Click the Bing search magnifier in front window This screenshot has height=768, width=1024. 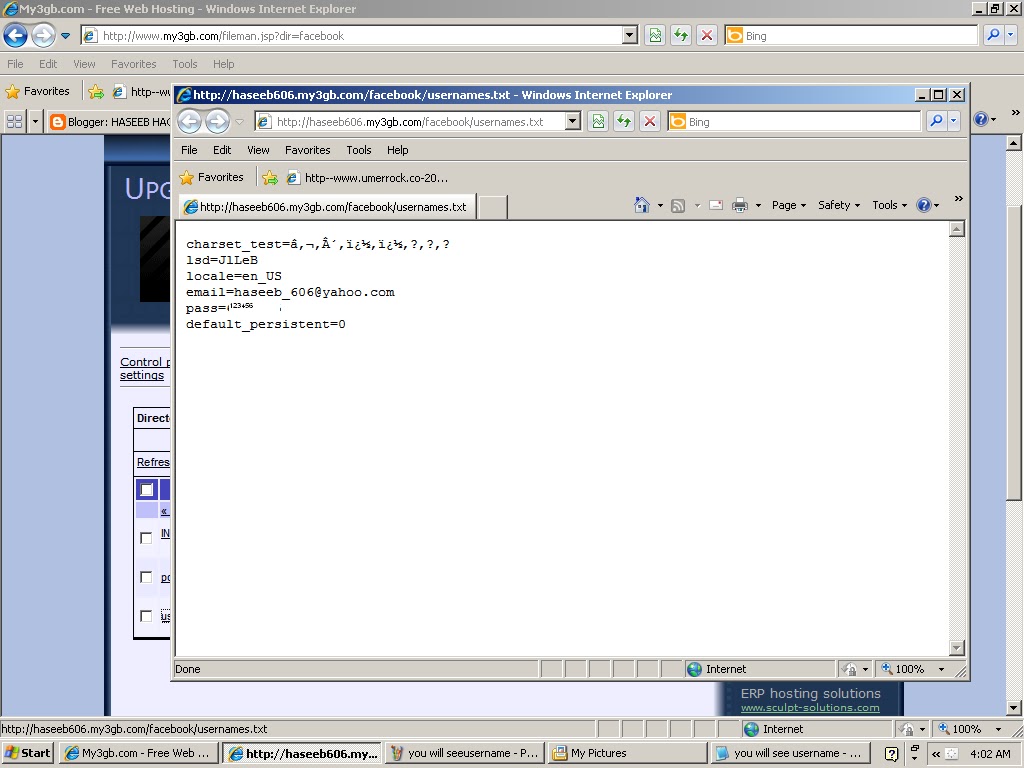point(936,121)
